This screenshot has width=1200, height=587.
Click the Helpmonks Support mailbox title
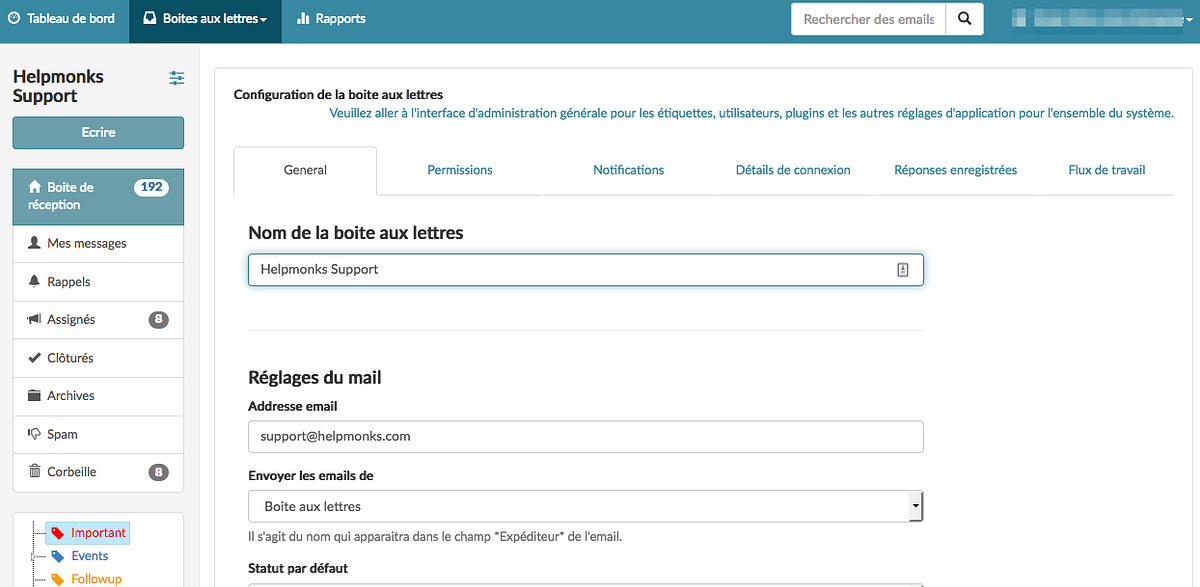point(58,86)
